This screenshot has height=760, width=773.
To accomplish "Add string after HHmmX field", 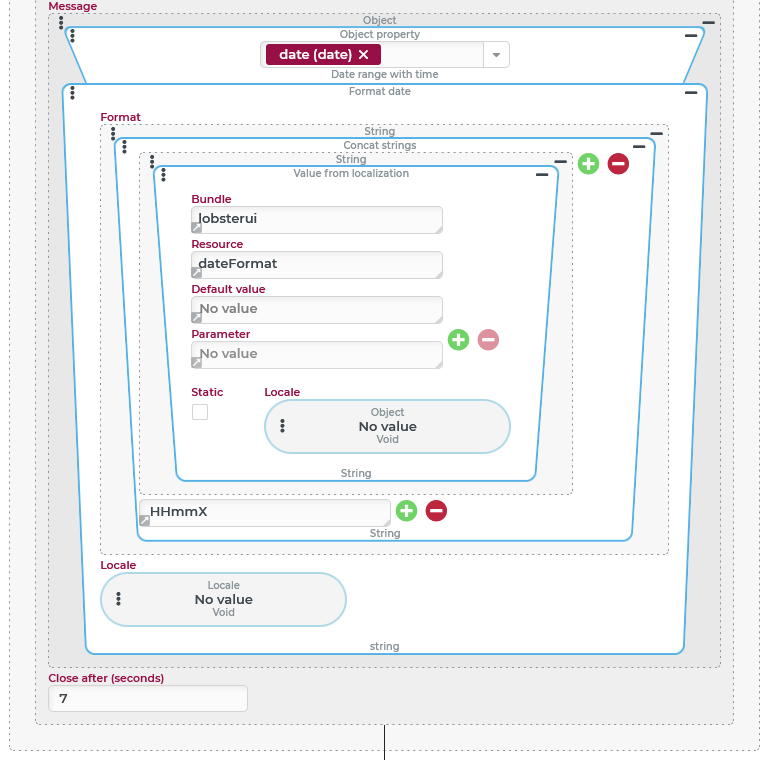I will 406,511.
